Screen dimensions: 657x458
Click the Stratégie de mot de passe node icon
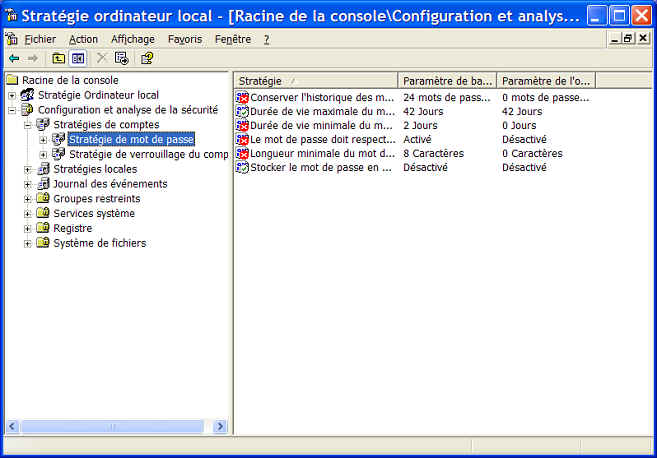59,139
